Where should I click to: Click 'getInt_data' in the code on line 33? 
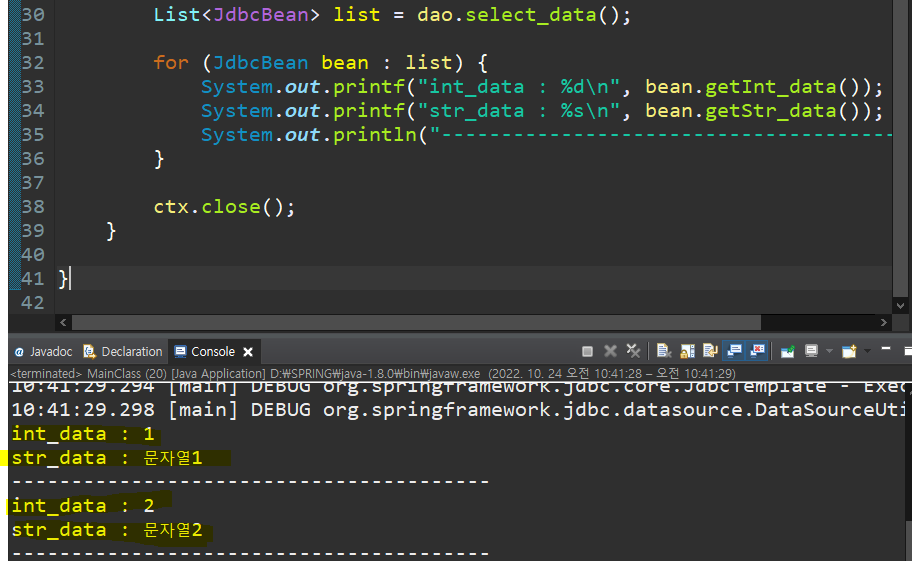(x=771, y=87)
